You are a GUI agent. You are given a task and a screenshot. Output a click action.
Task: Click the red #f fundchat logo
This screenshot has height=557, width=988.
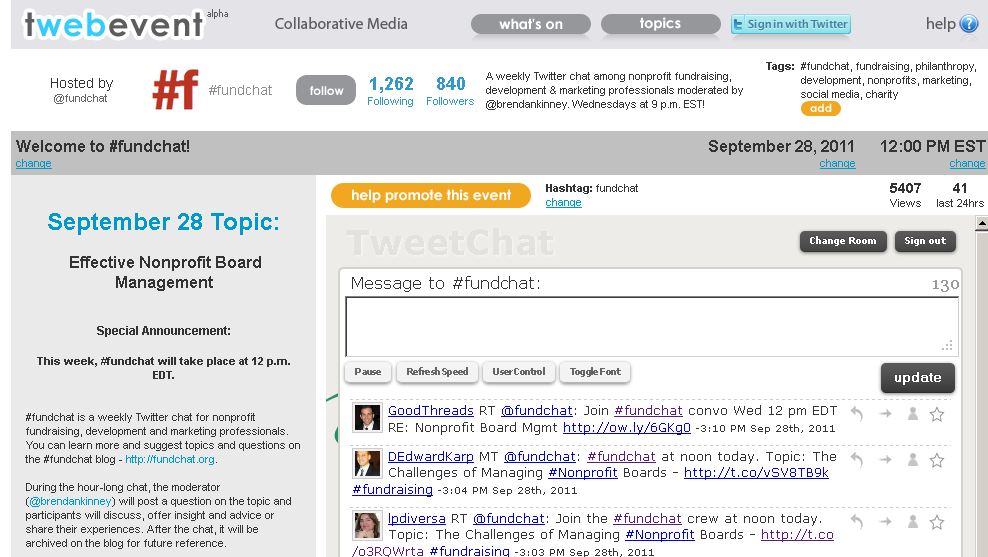point(175,89)
